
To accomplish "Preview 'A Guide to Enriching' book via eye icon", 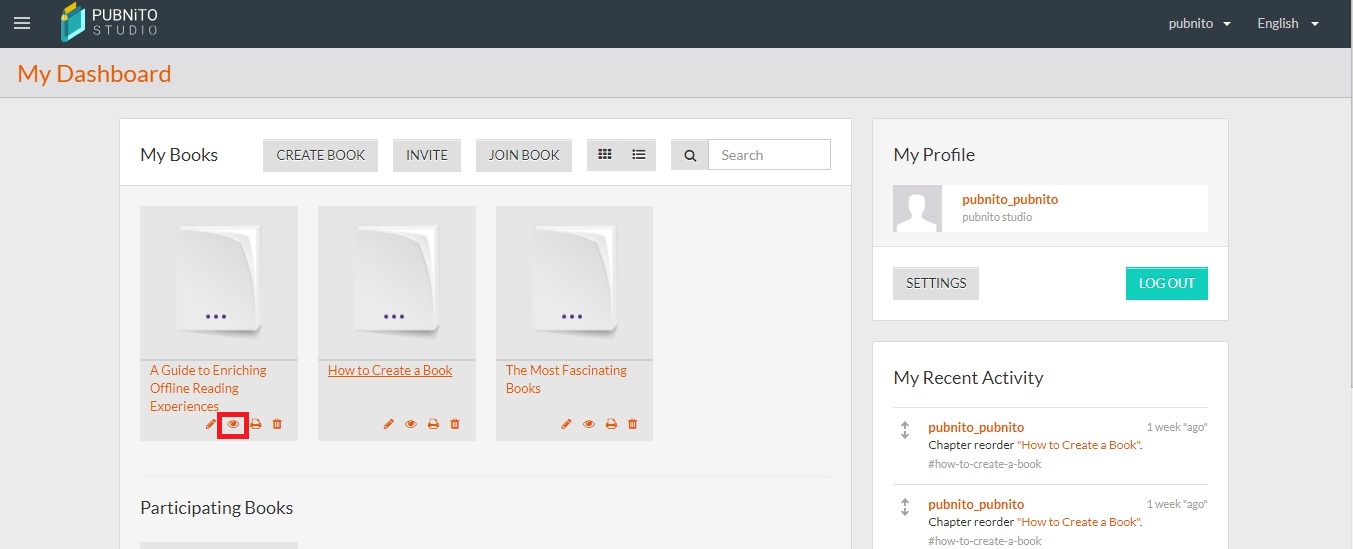I will 233,424.
